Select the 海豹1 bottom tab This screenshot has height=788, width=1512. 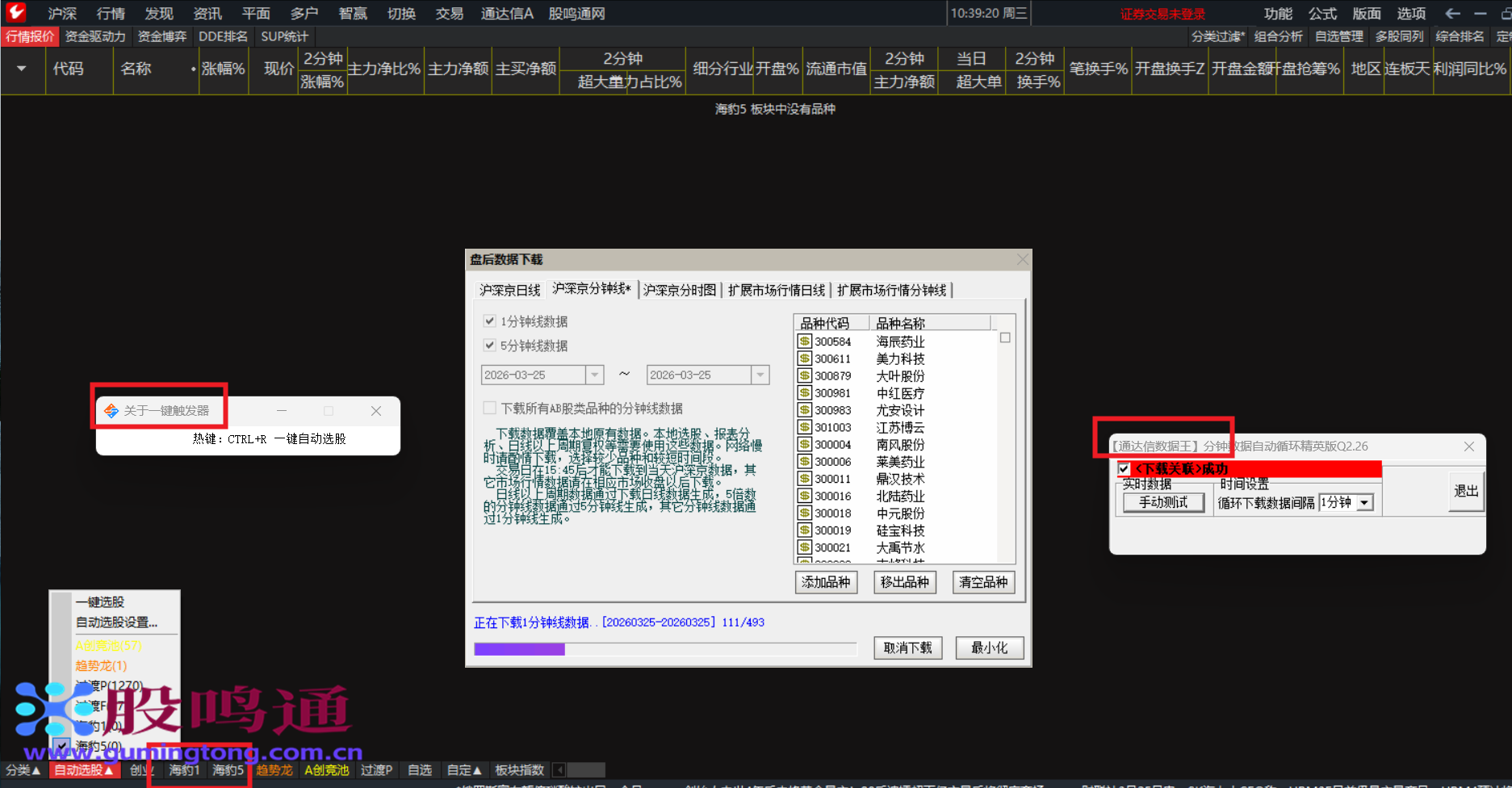[184, 770]
